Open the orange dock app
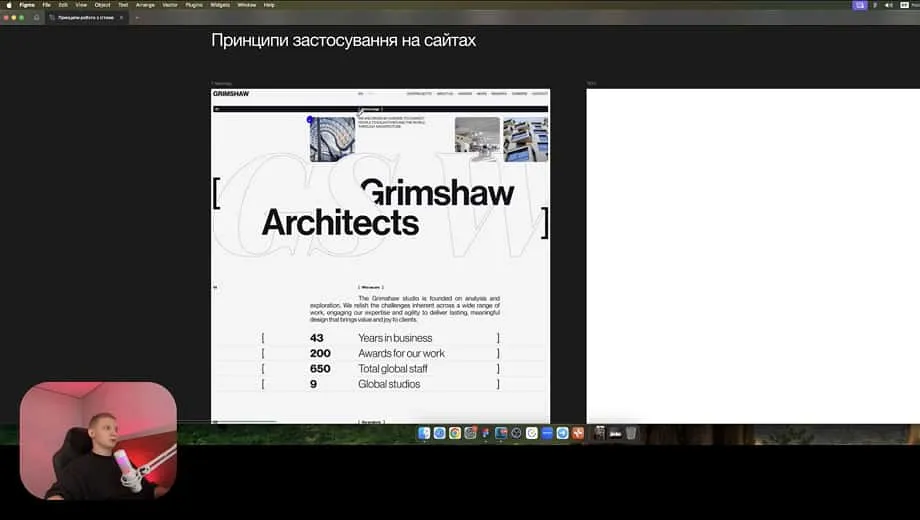The width and height of the screenshot is (920, 520). click(x=578, y=433)
